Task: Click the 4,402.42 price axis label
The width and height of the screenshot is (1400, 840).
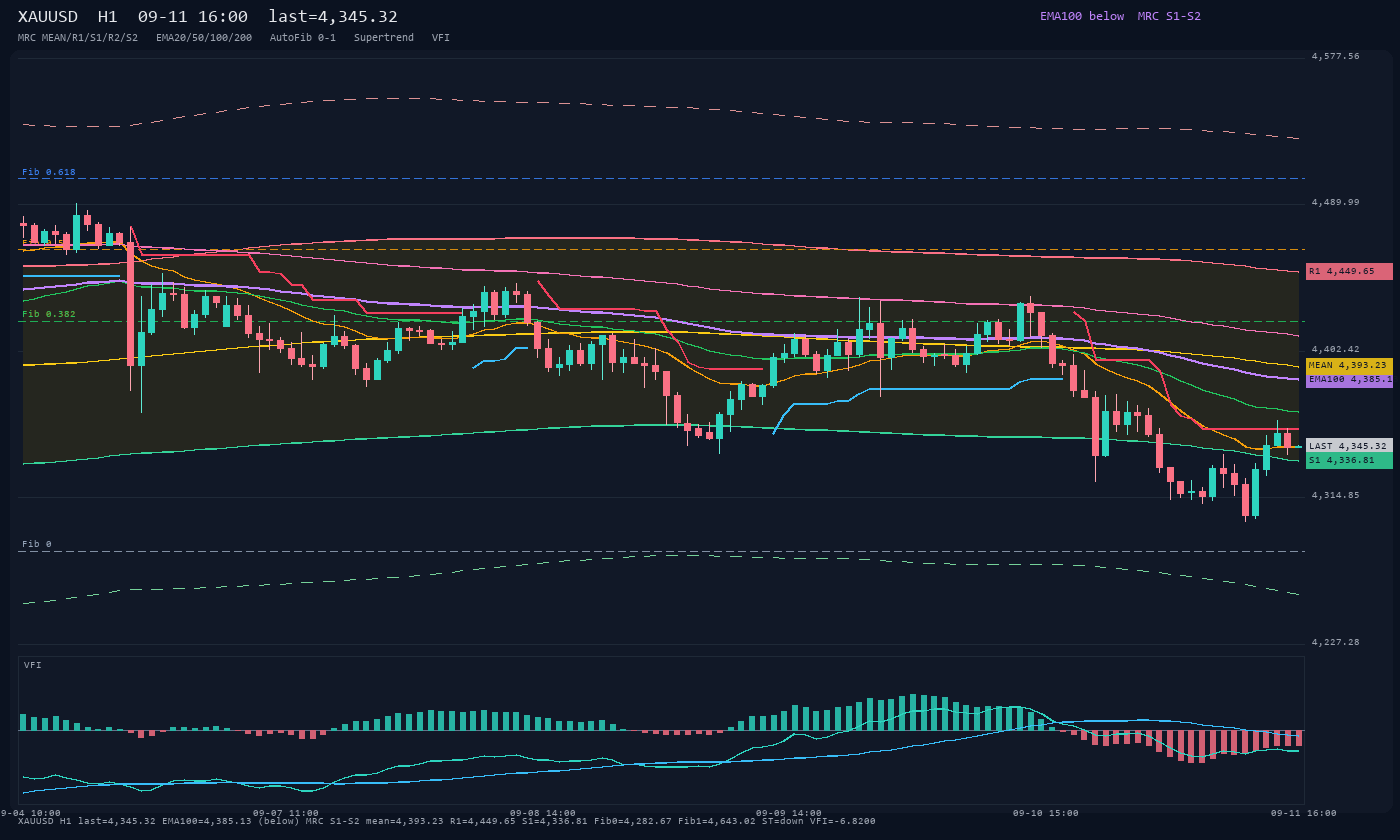Action: [x=1336, y=349]
